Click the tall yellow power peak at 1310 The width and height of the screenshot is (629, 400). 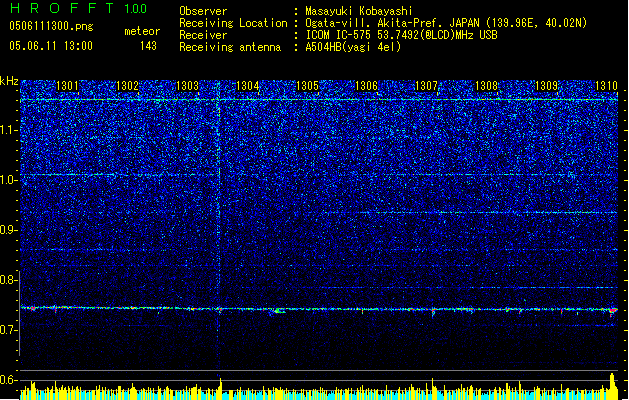pos(612,386)
